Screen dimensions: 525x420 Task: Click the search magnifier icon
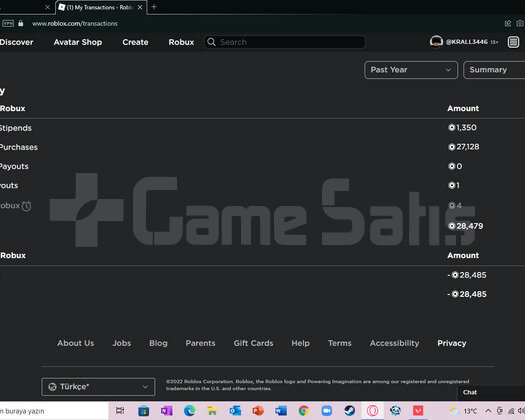tap(211, 42)
